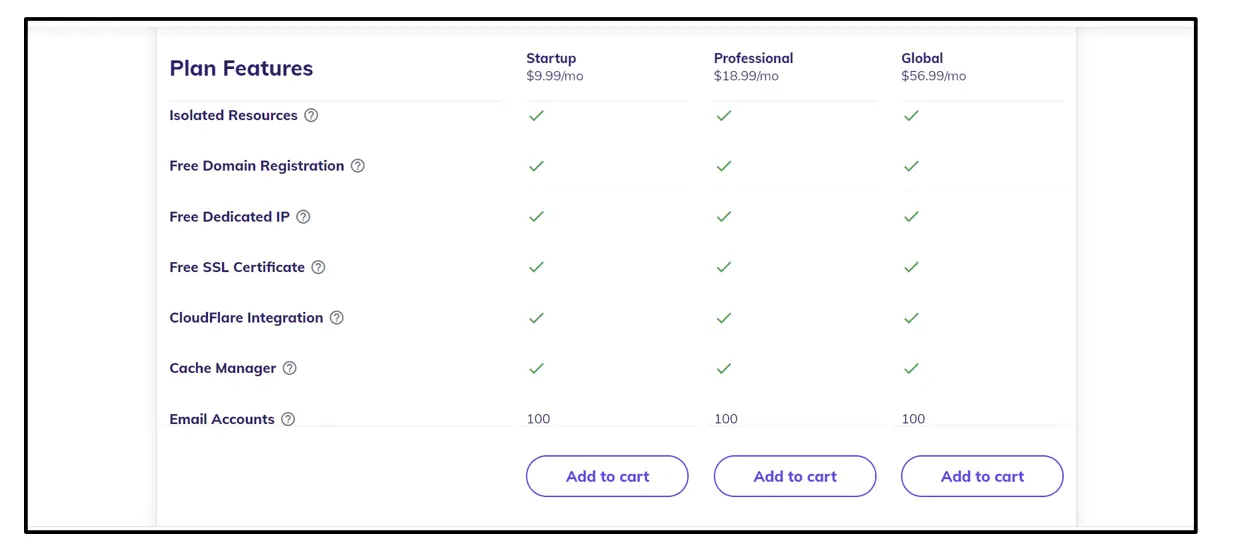This screenshot has width=1240, height=554.
Task: Click the CloudFlare Integration feature label
Action: pyautogui.click(x=246, y=318)
